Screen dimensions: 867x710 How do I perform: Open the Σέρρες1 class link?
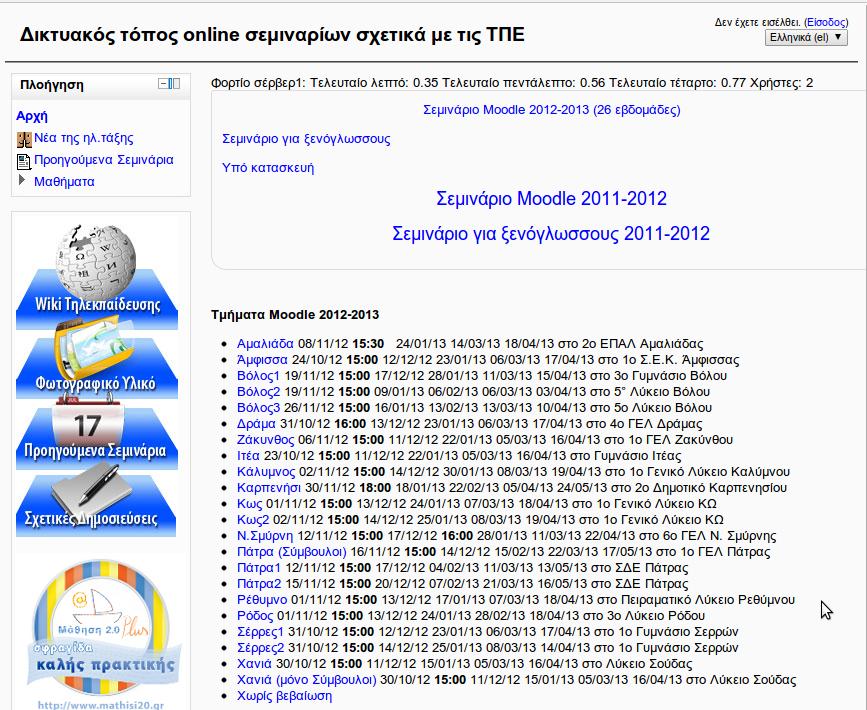coord(260,632)
